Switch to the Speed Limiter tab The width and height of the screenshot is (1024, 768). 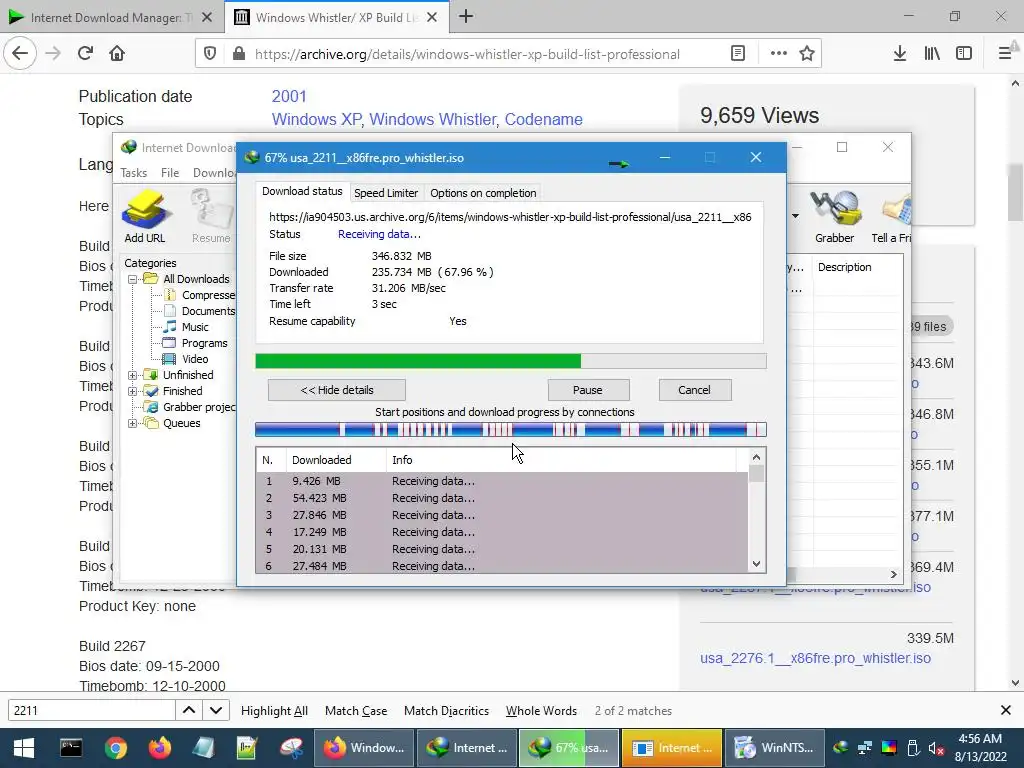(x=386, y=193)
